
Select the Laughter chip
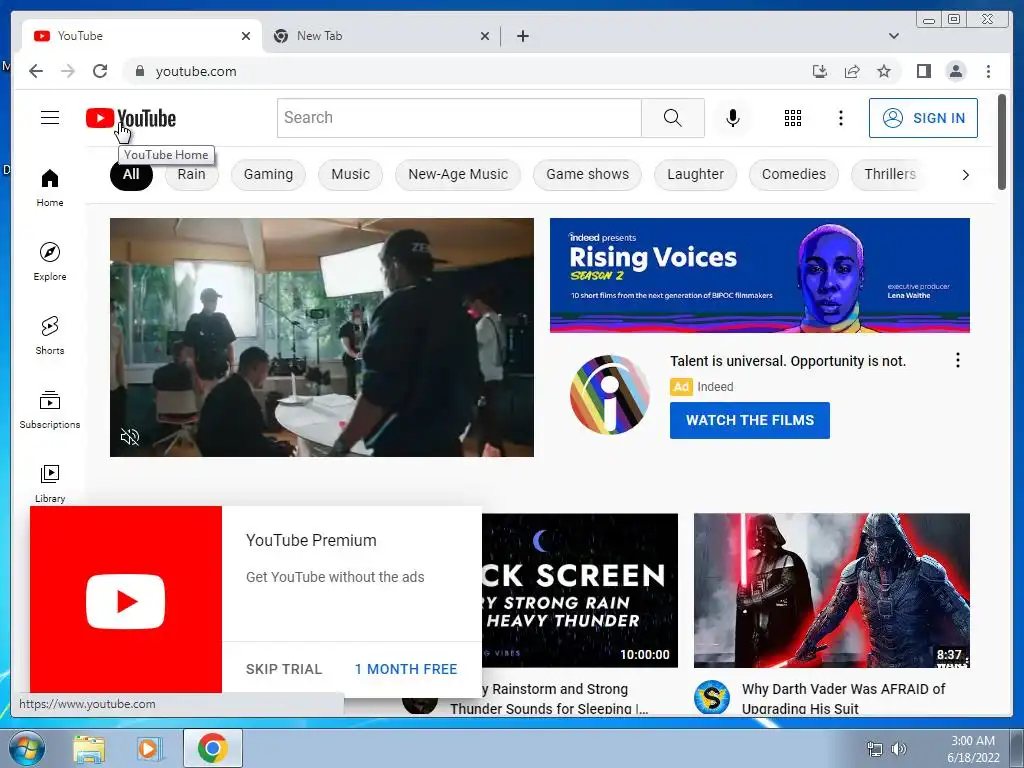[x=696, y=174]
